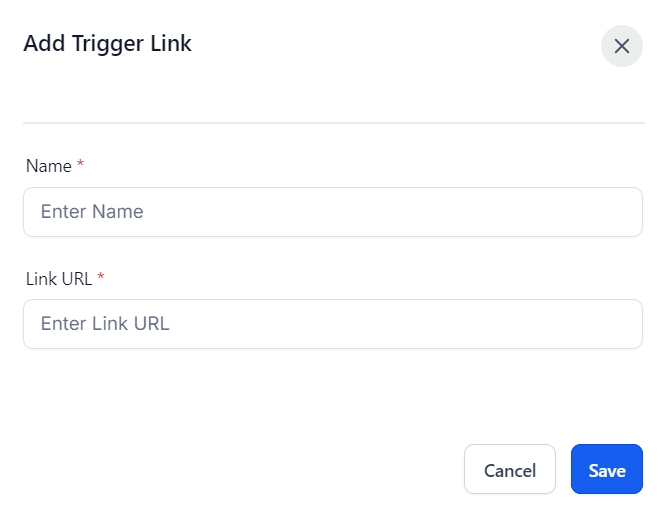The image size is (666, 520).
Task: Discard changes with the Cancel button
Action: coord(509,470)
